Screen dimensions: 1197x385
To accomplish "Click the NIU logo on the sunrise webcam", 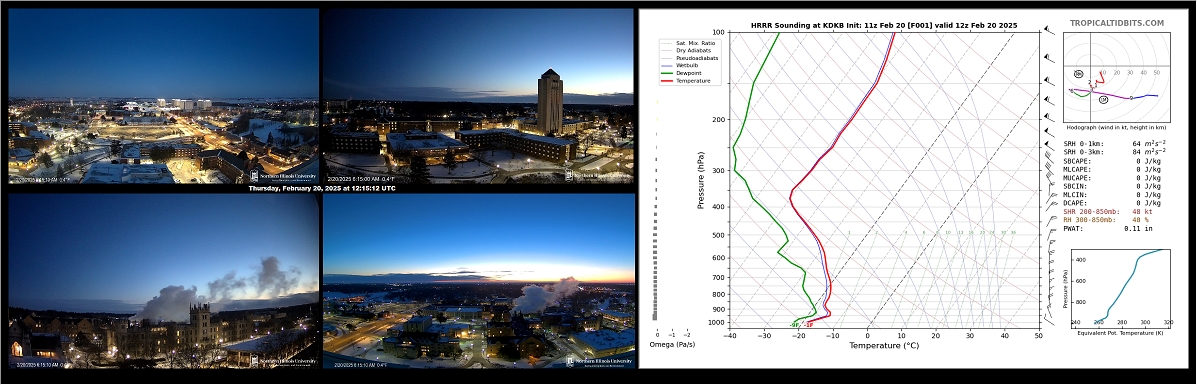I will [599, 361].
